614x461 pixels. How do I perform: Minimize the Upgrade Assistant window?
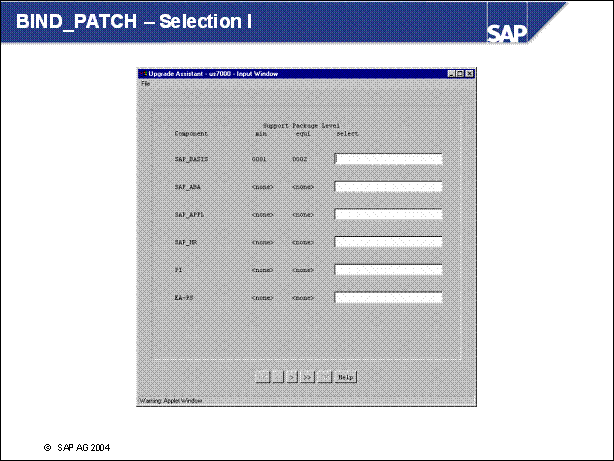(x=452, y=74)
